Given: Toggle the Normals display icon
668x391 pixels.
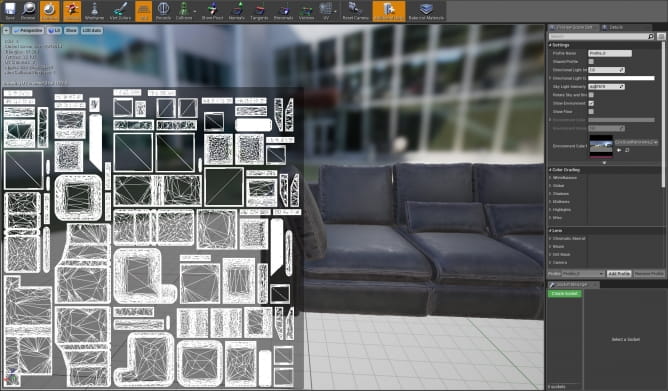Looking at the screenshot, I should coord(237,11).
